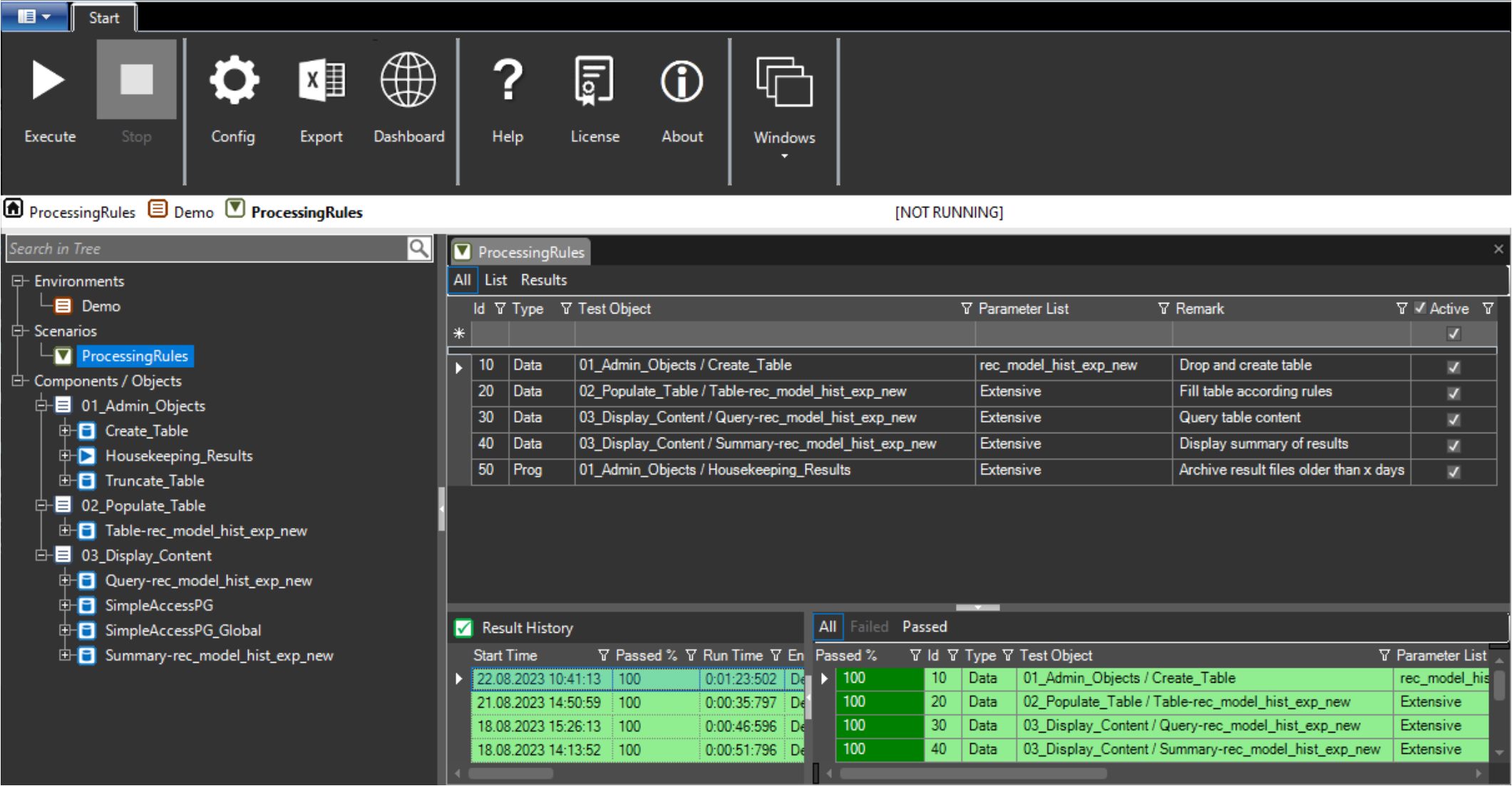Switch to the Results tab
This screenshot has width=1512, height=786.
(543, 279)
